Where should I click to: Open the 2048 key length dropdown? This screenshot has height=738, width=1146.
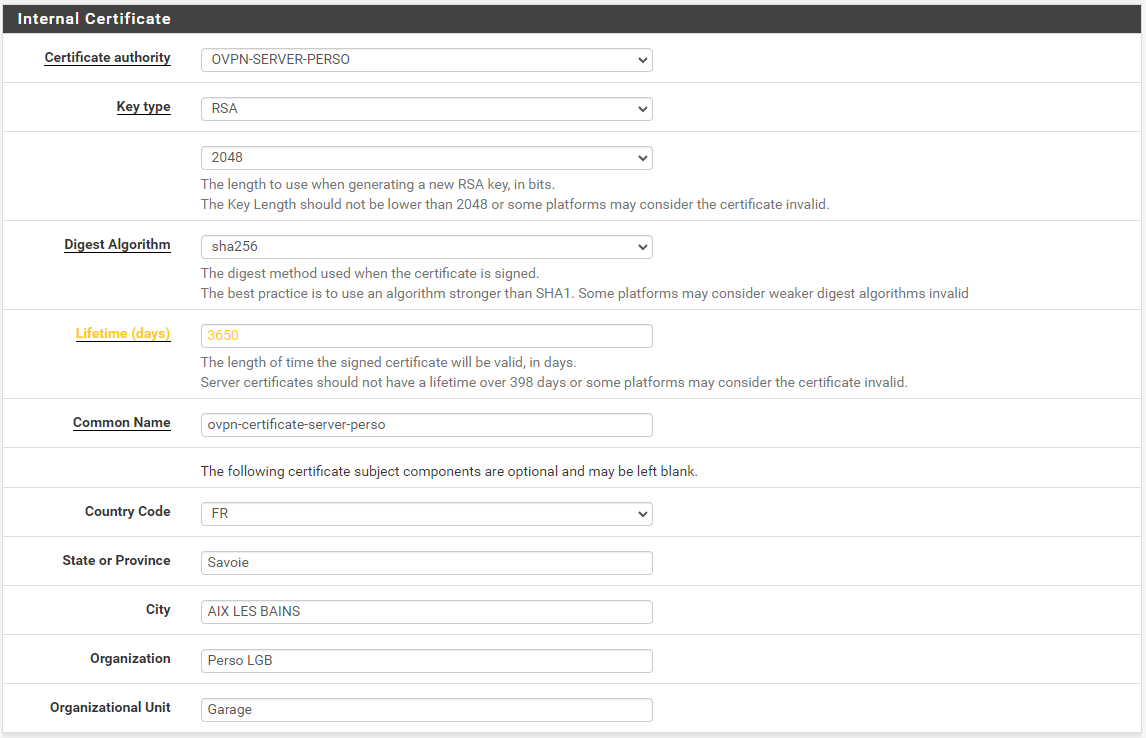pos(426,158)
